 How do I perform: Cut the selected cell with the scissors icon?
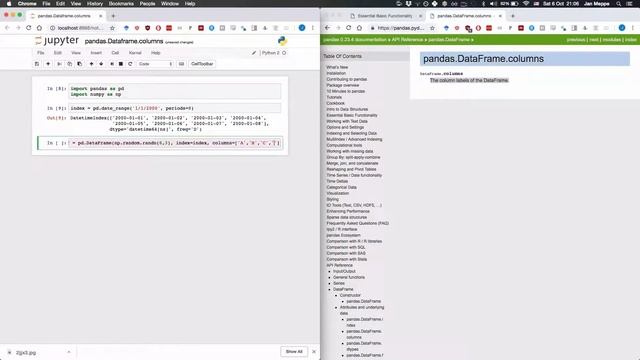pyautogui.click(x=59, y=64)
